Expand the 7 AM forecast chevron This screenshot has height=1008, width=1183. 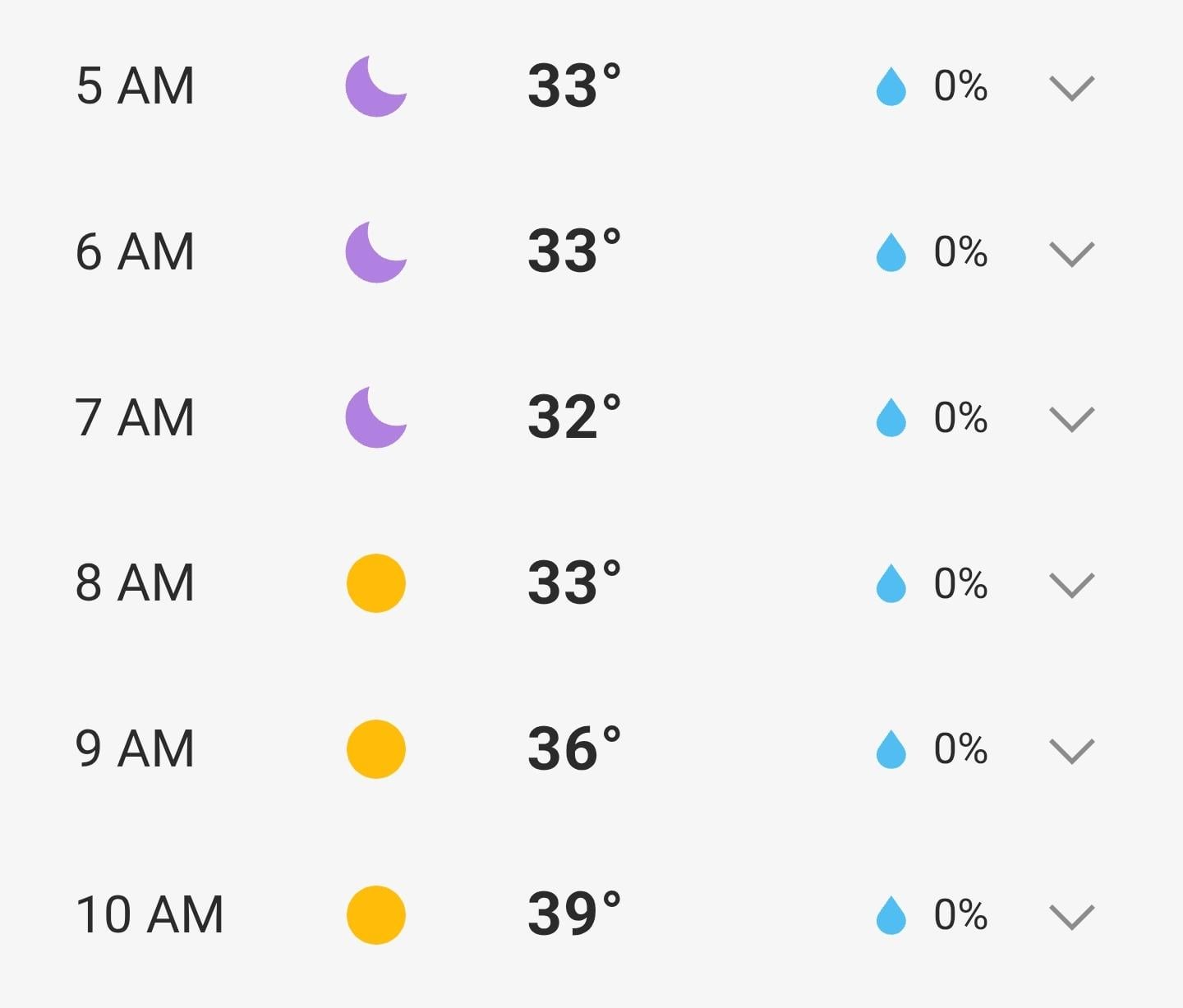[x=1072, y=419]
